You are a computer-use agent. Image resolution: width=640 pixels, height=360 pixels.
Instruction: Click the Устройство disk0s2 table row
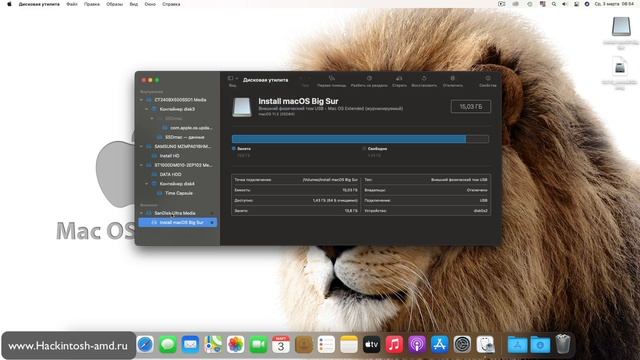click(426, 211)
